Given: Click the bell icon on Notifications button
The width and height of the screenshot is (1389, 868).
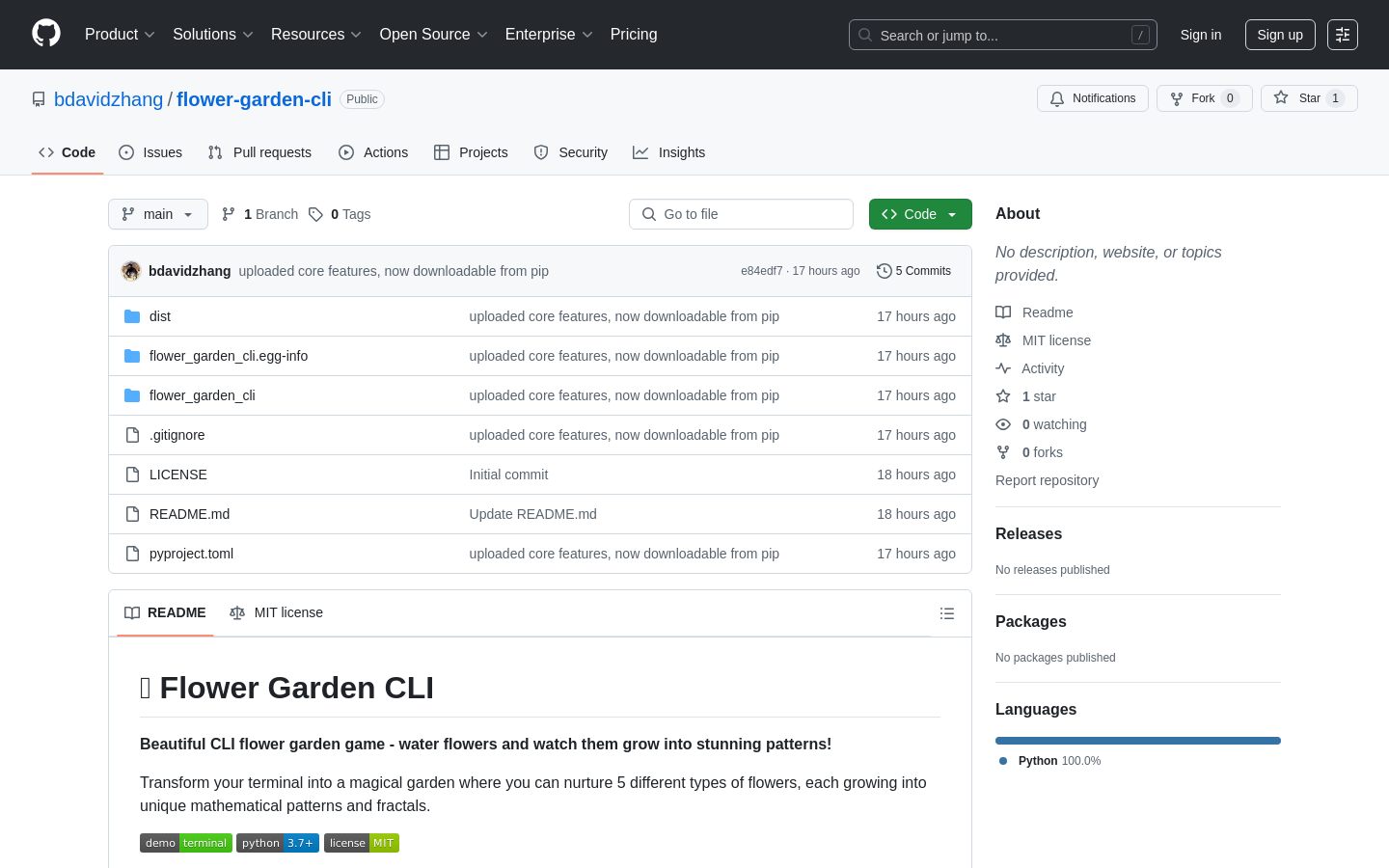Looking at the screenshot, I should tap(1057, 98).
